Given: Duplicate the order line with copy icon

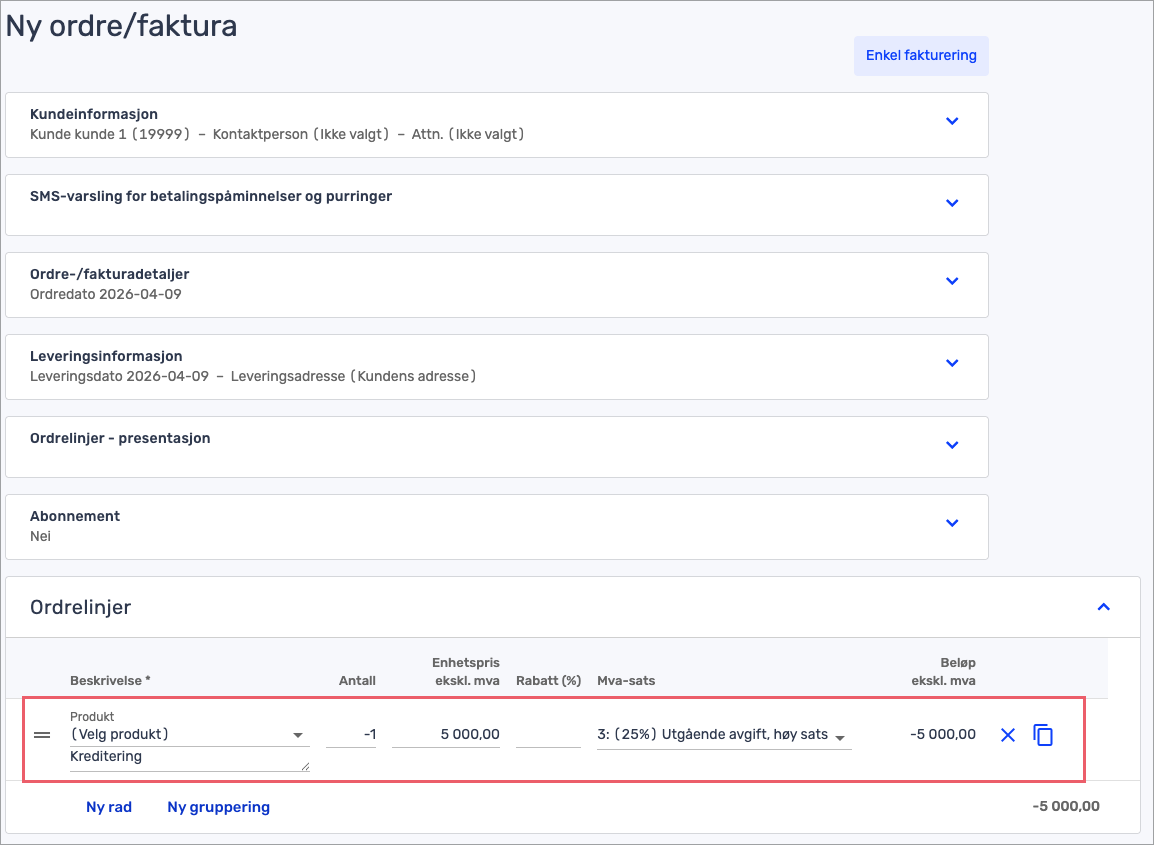Looking at the screenshot, I should 1043,735.
